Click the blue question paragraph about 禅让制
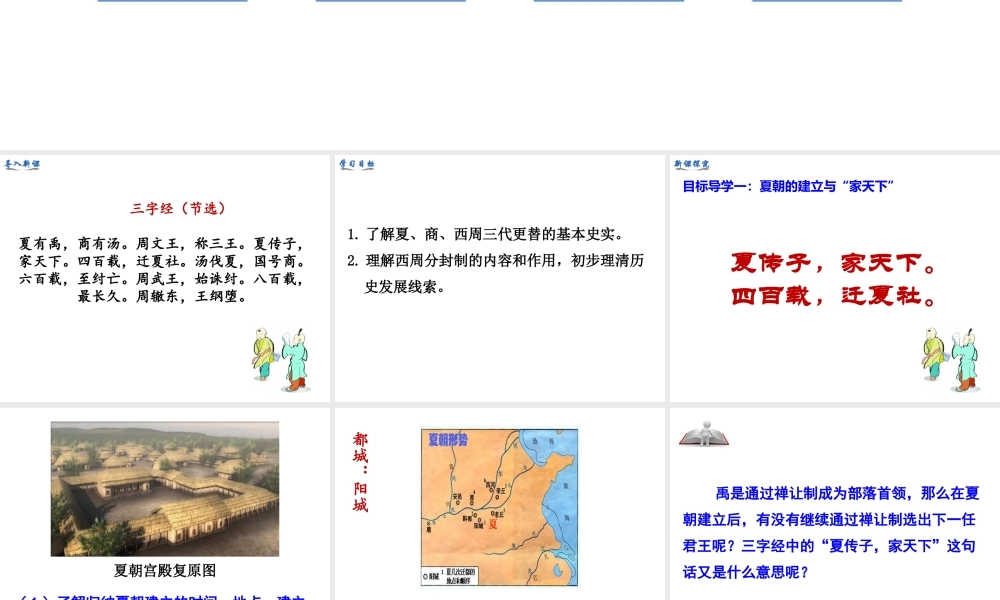Image resolution: width=1000 pixels, height=600 pixels. [x=832, y=532]
